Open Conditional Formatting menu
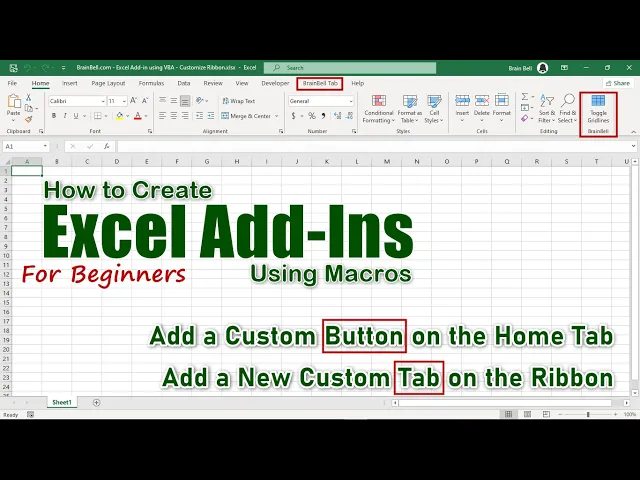640x480 pixels. pyautogui.click(x=379, y=109)
